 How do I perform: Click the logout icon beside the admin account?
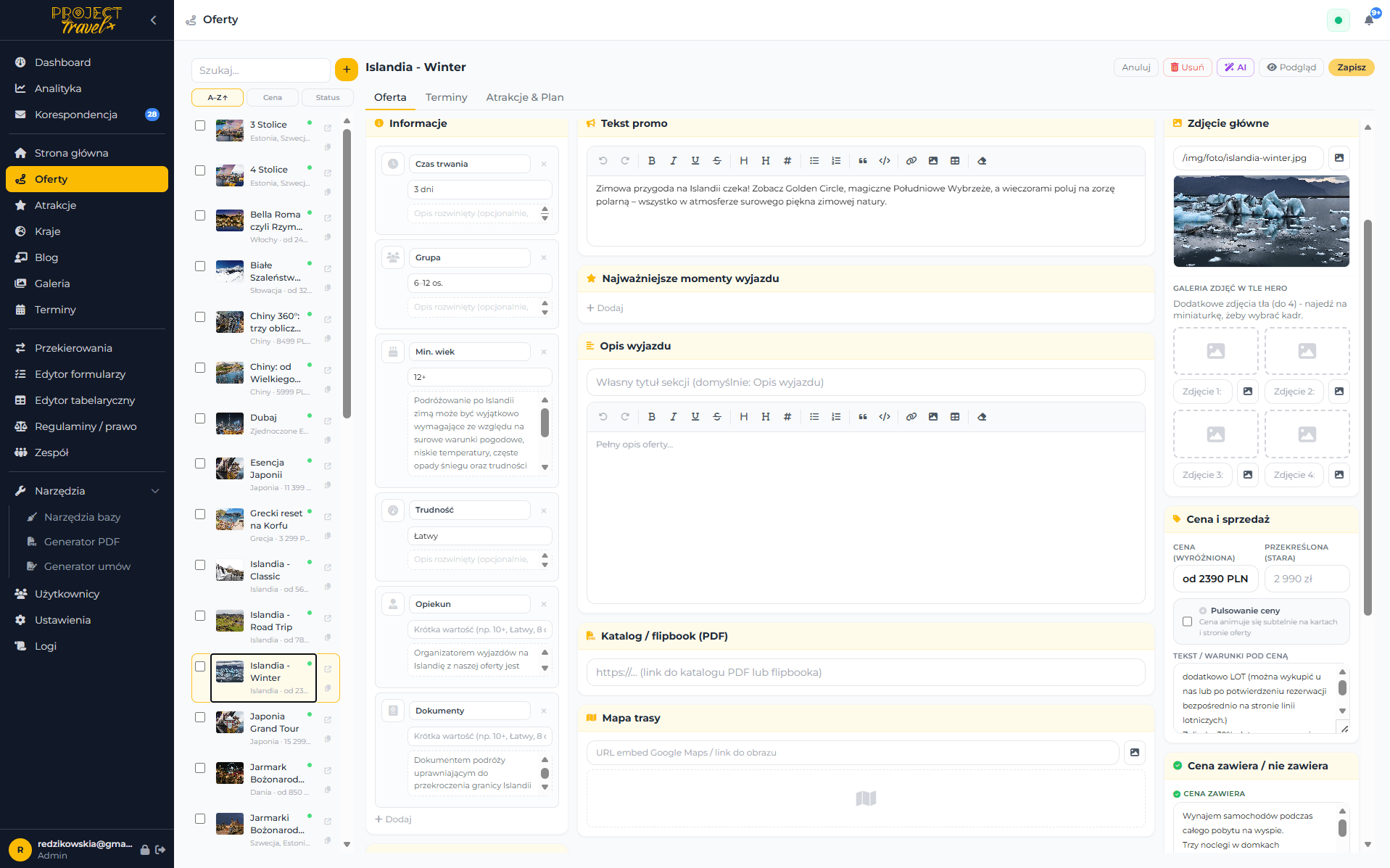click(160, 849)
